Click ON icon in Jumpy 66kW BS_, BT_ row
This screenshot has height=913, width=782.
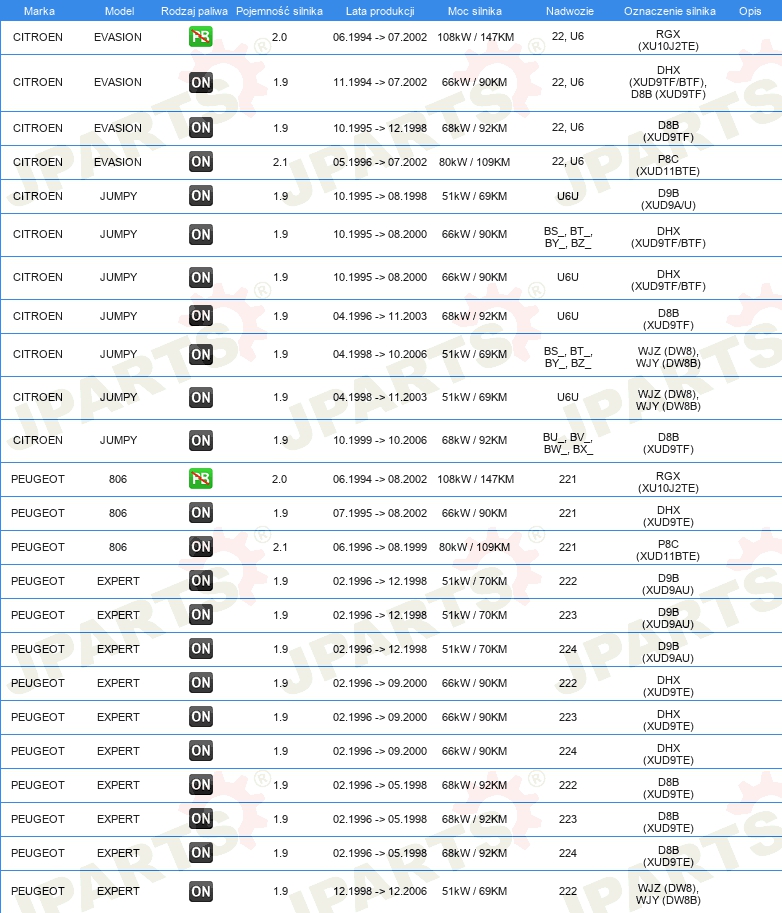point(200,234)
